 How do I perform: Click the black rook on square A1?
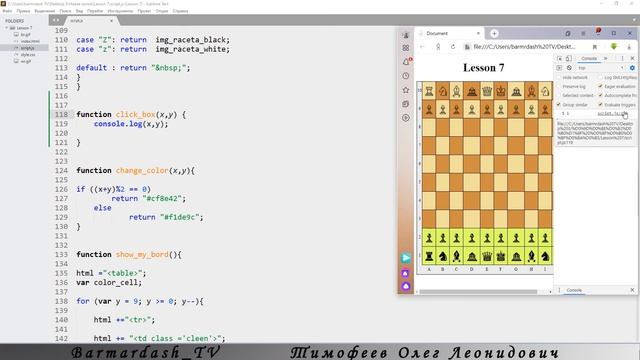429,256
